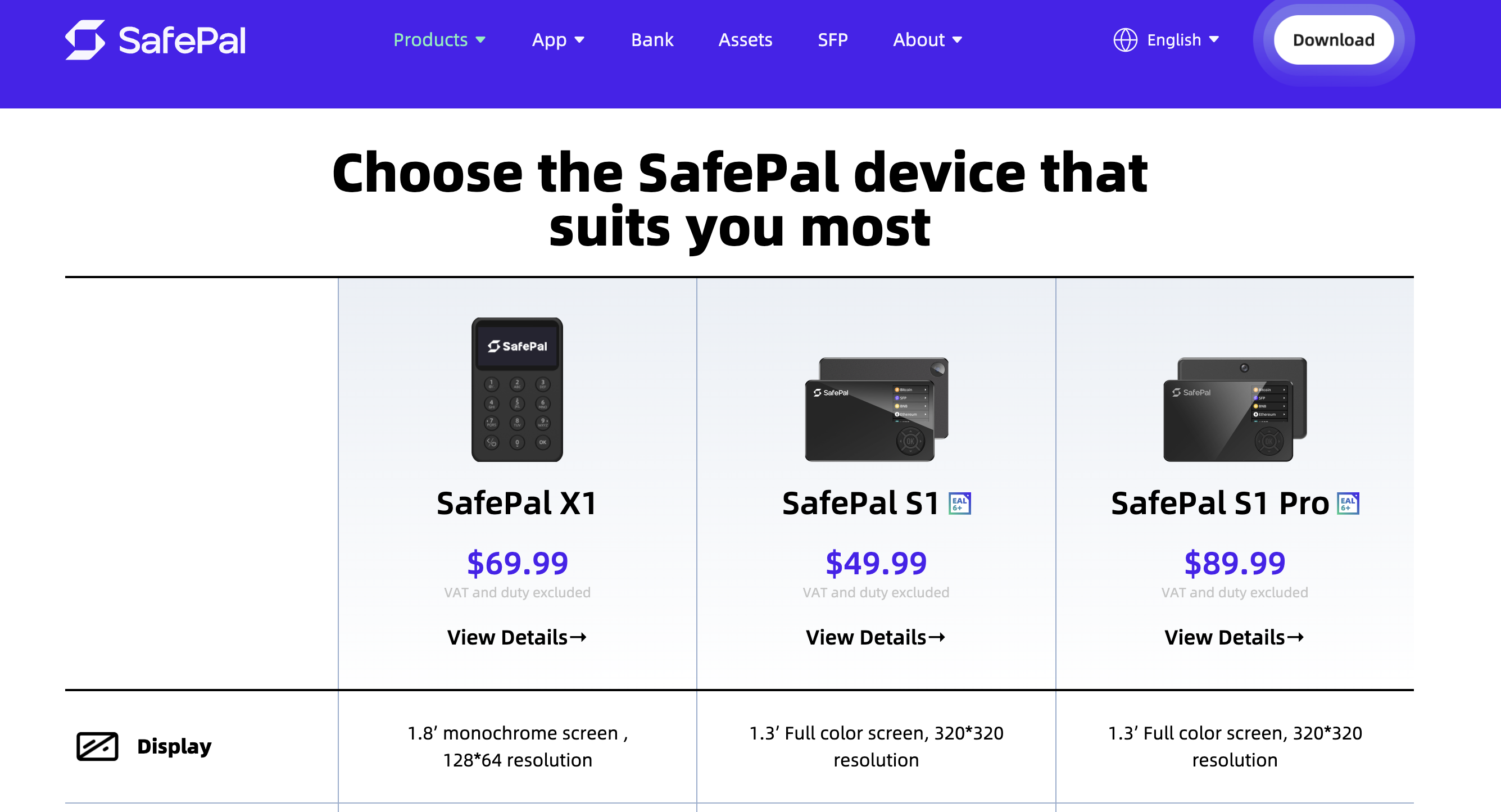The height and width of the screenshot is (812, 1501).
Task: Click the SafePal logo icon
Action: [x=85, y=39]
